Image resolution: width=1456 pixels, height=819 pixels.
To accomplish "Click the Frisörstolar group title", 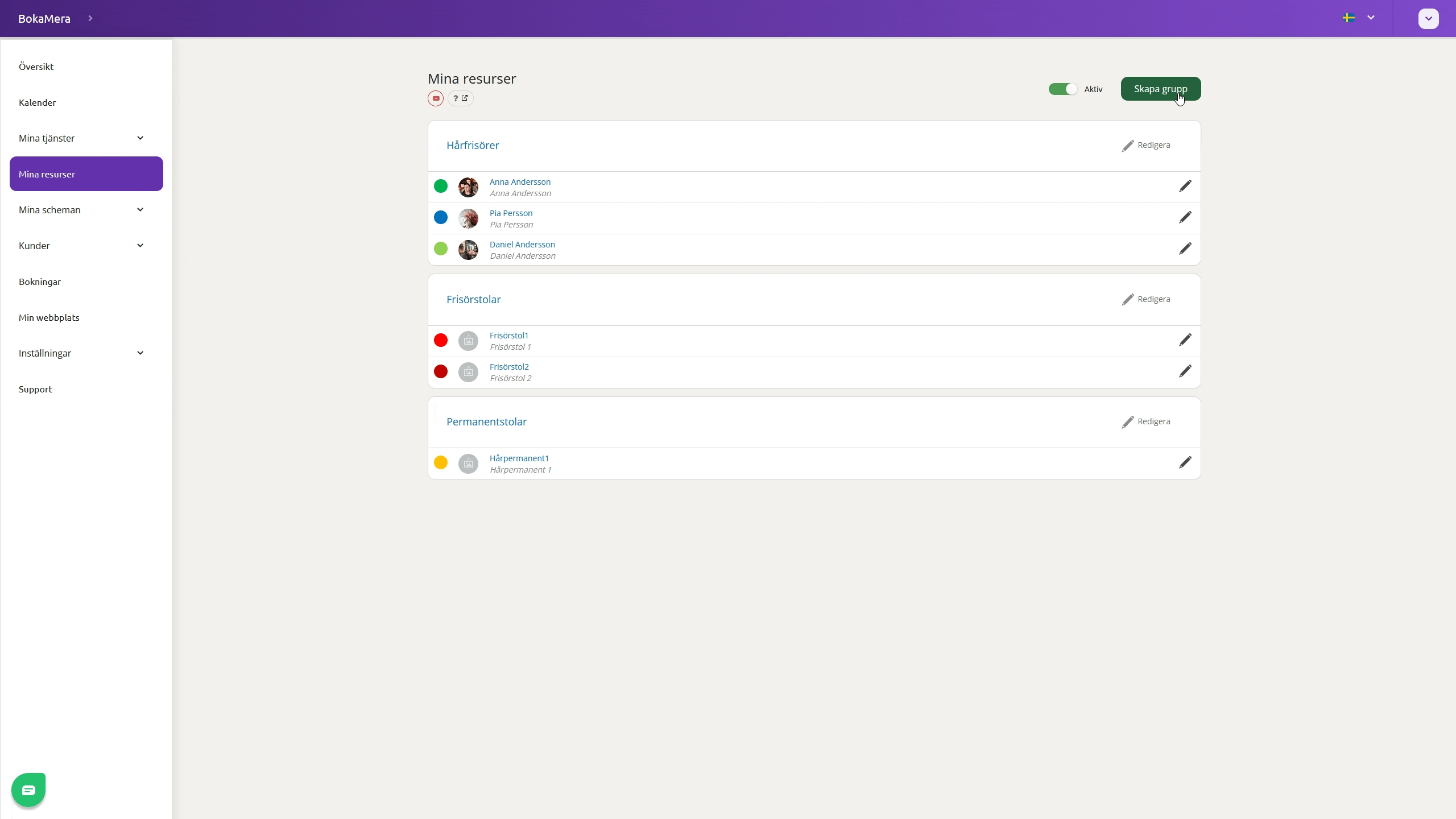I will coord(473,299).
